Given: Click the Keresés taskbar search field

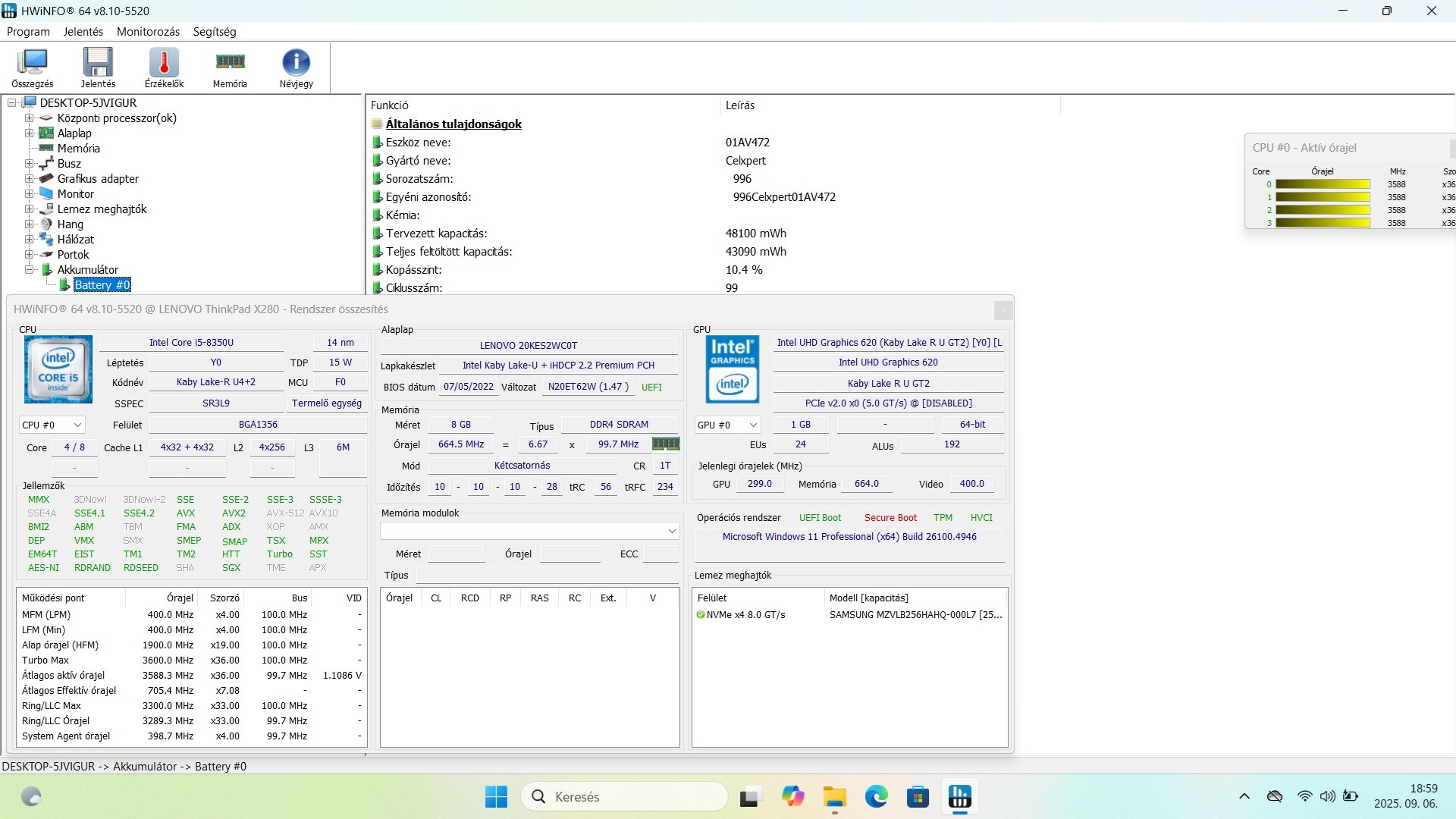Looking at the screenshot, I should 624,797.
